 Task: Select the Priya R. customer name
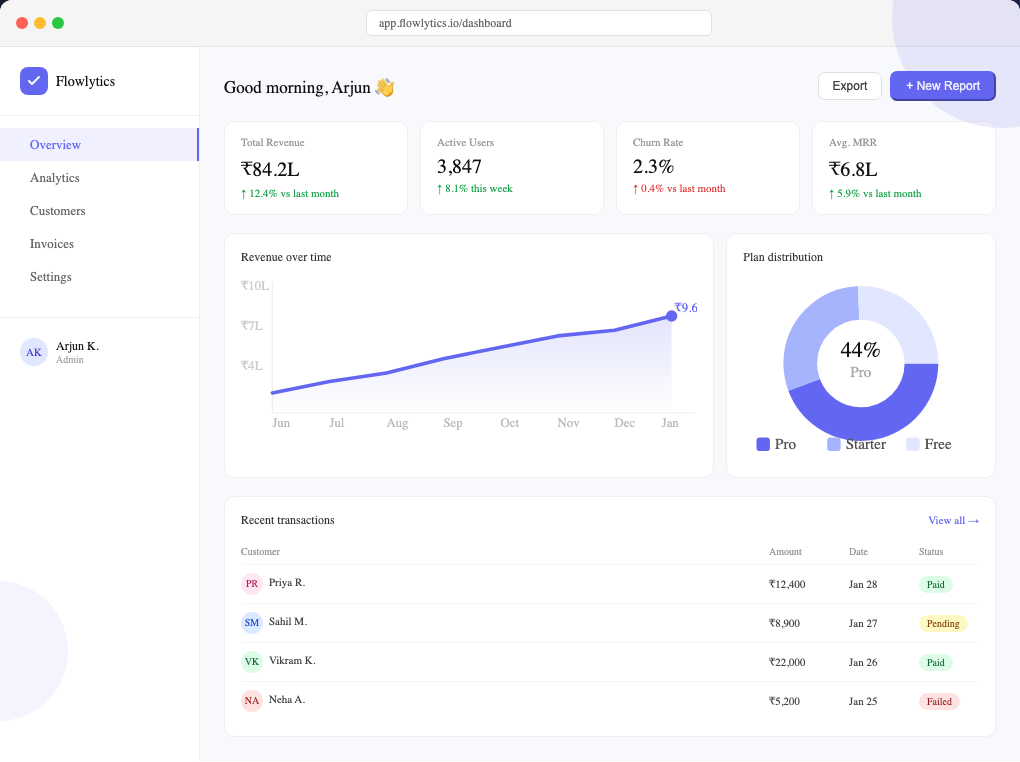[287, 582]
